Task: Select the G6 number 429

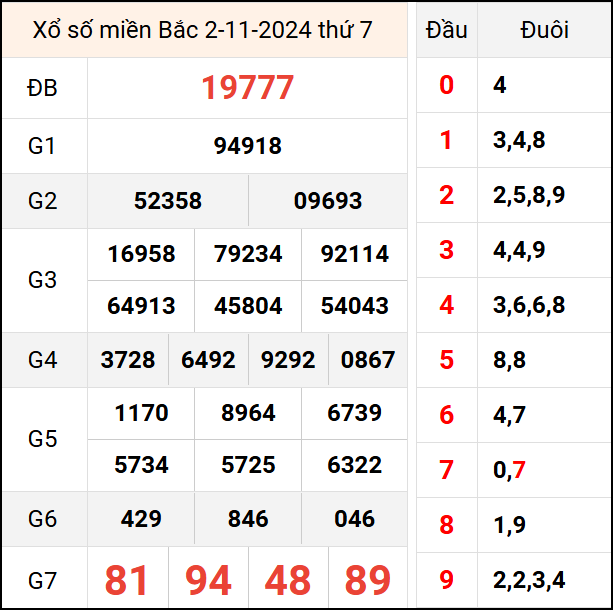Action: [x=141, y=519]
